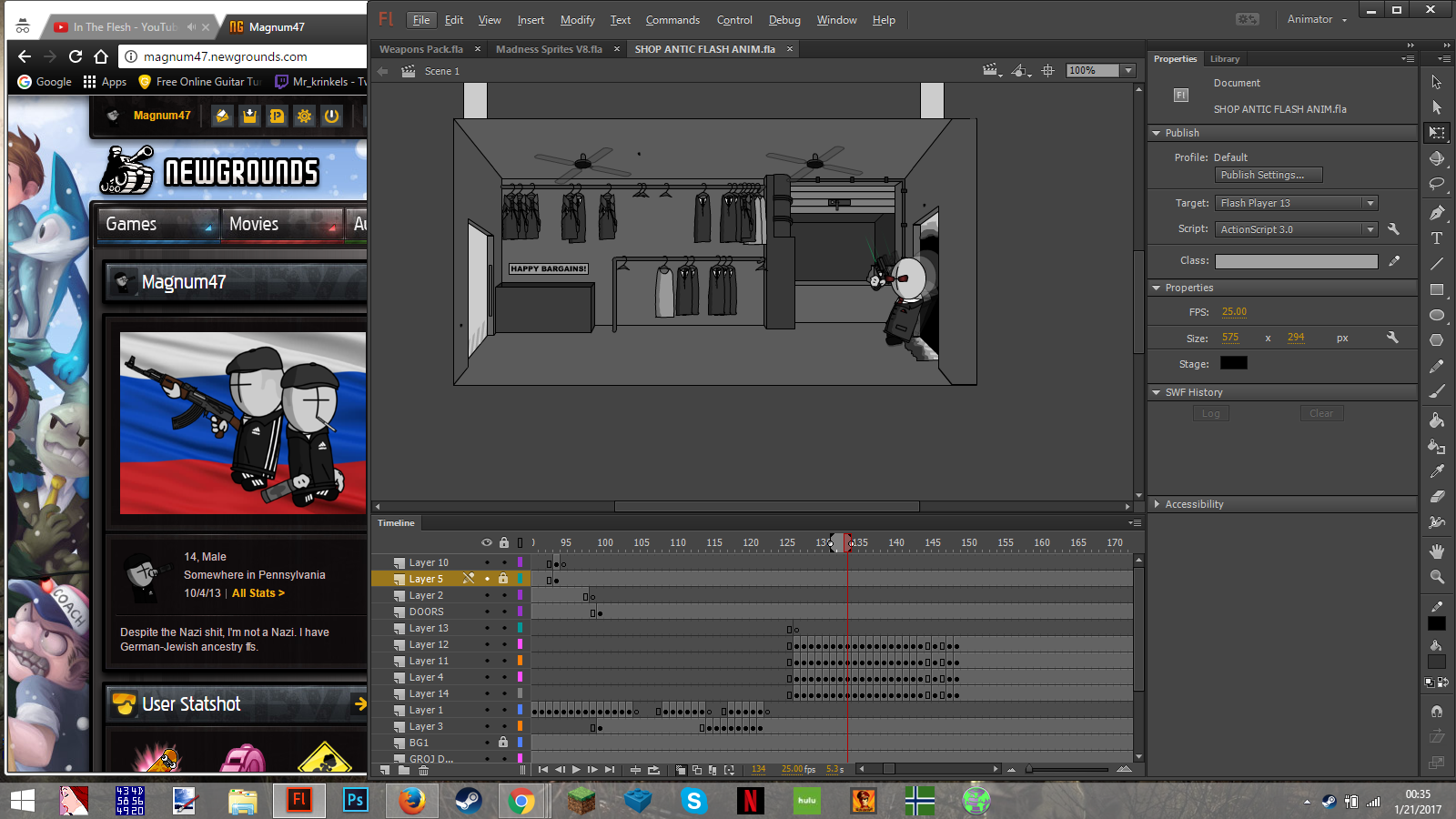Collapse the SWF History section

point(1156,392)
